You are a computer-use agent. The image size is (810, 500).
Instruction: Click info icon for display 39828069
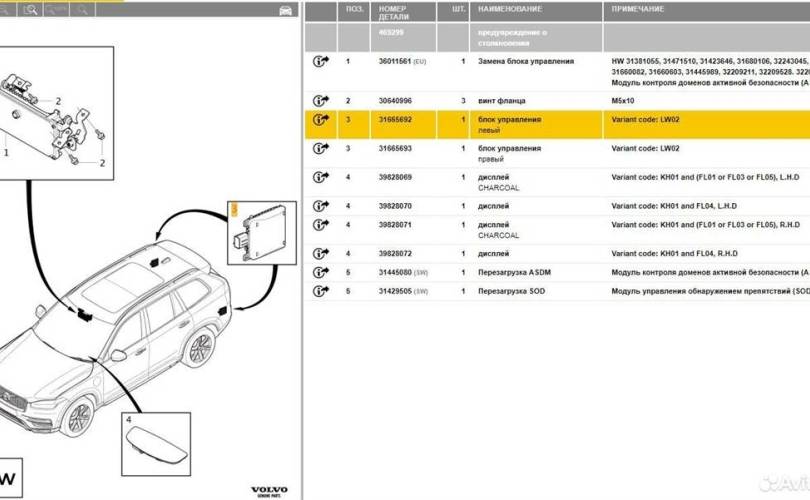click(321, 177)
